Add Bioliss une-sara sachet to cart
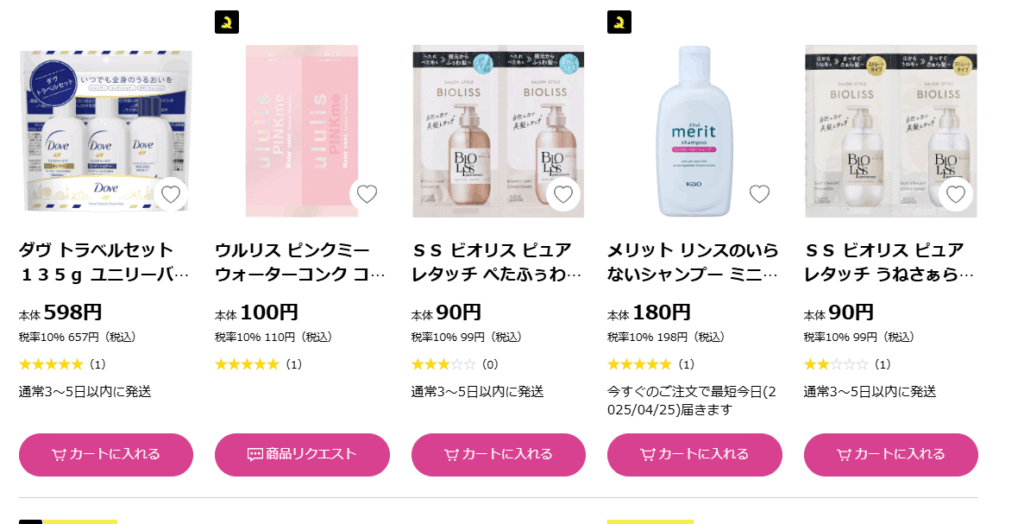 click(x=891, y=454)
